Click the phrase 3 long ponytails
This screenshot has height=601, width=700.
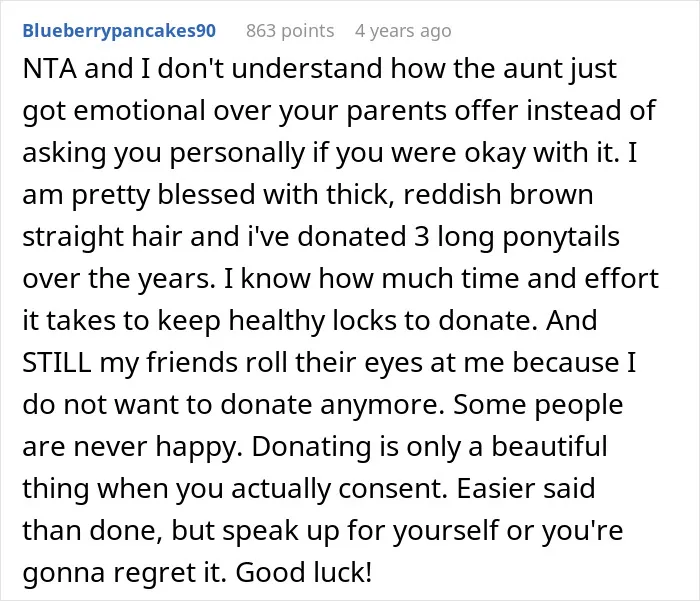click(x=517, y=237)
